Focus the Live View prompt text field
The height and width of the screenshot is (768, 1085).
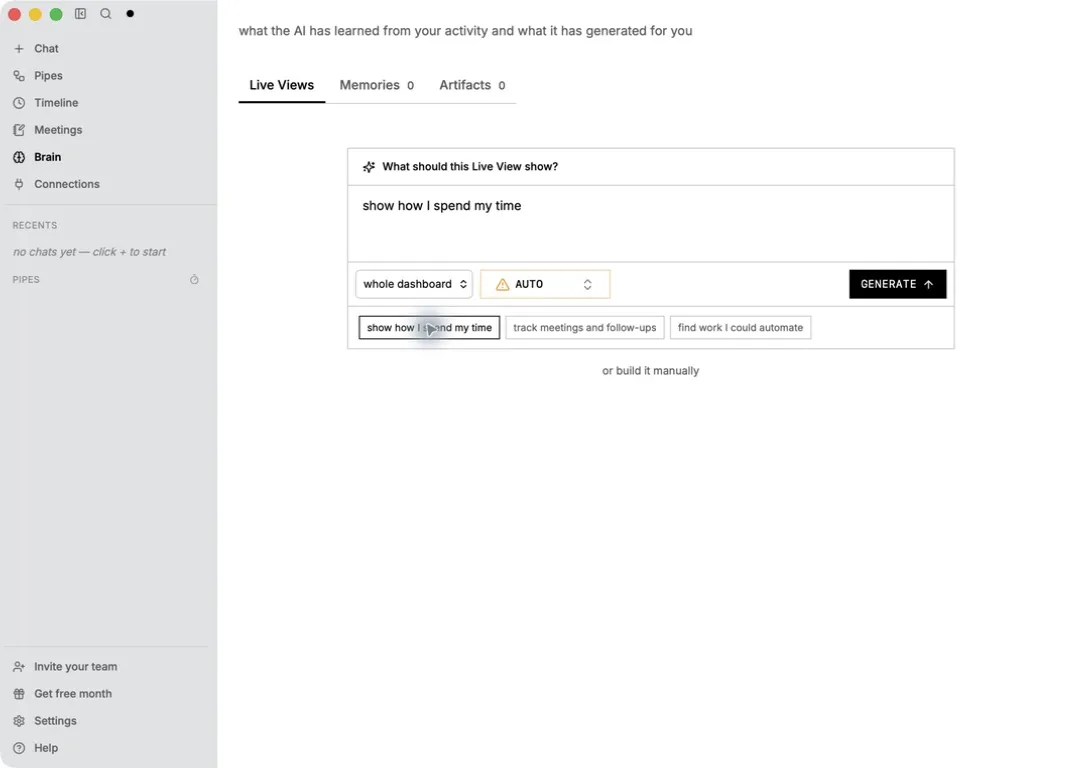click(x=650, y=223)
